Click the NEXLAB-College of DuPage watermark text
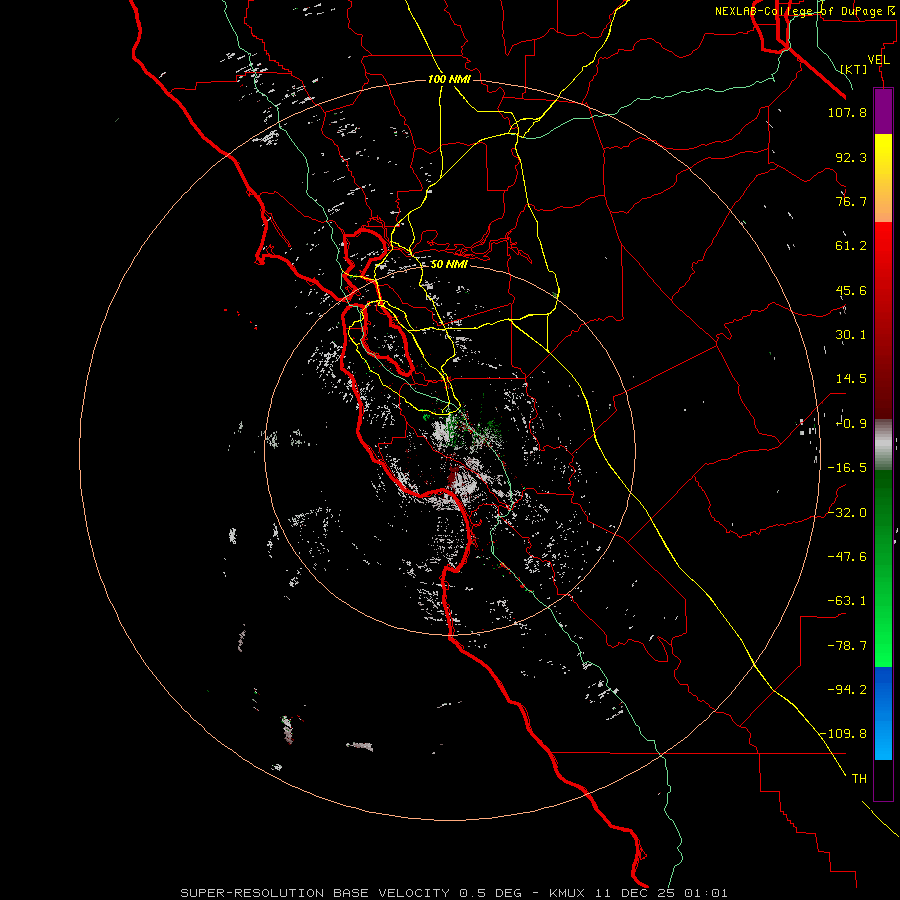Image resolution: width=900 pixels, height=900 pixels. 804,11
